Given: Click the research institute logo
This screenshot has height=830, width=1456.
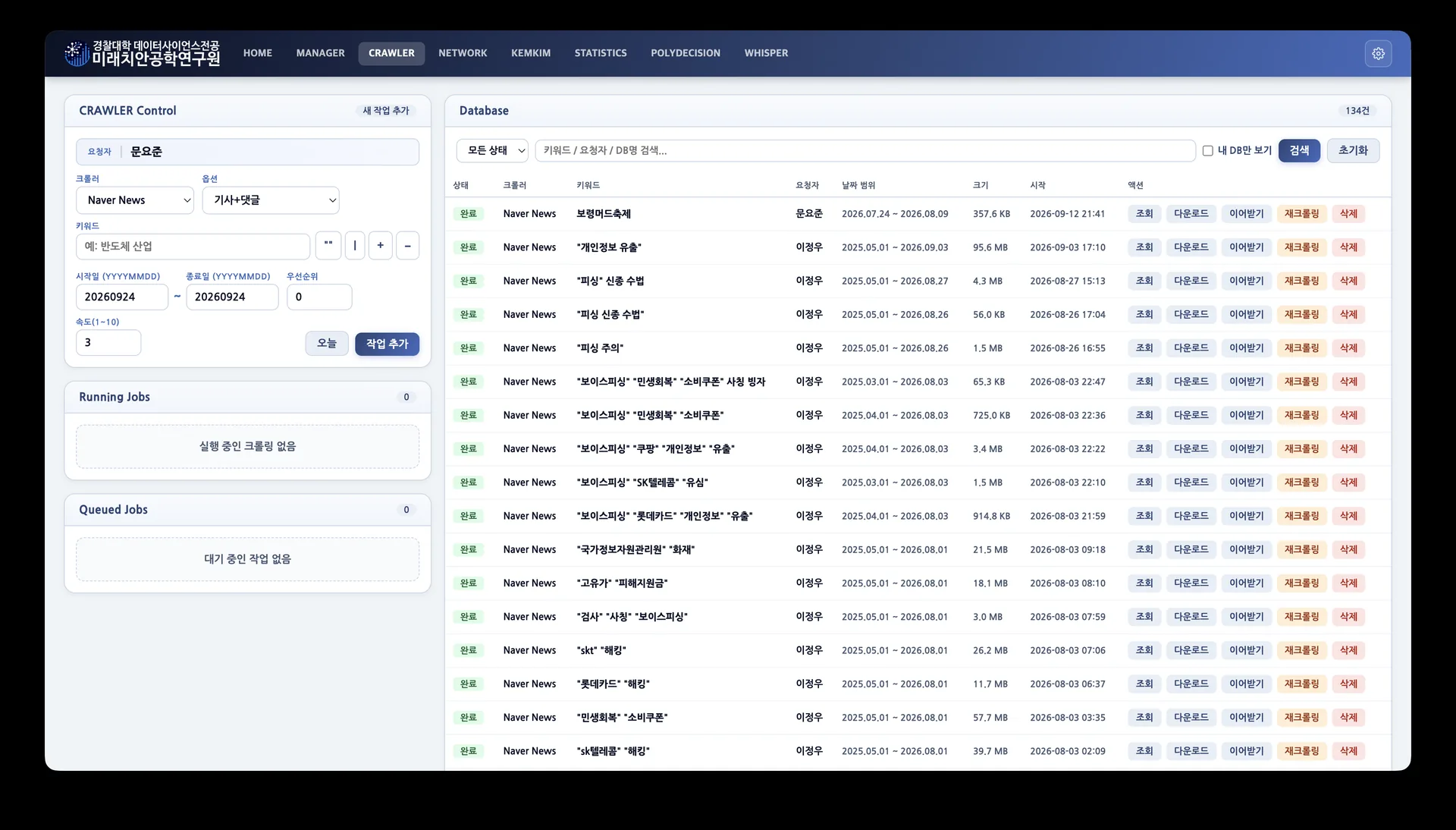Looking at the screenshot, I should 143,53.
